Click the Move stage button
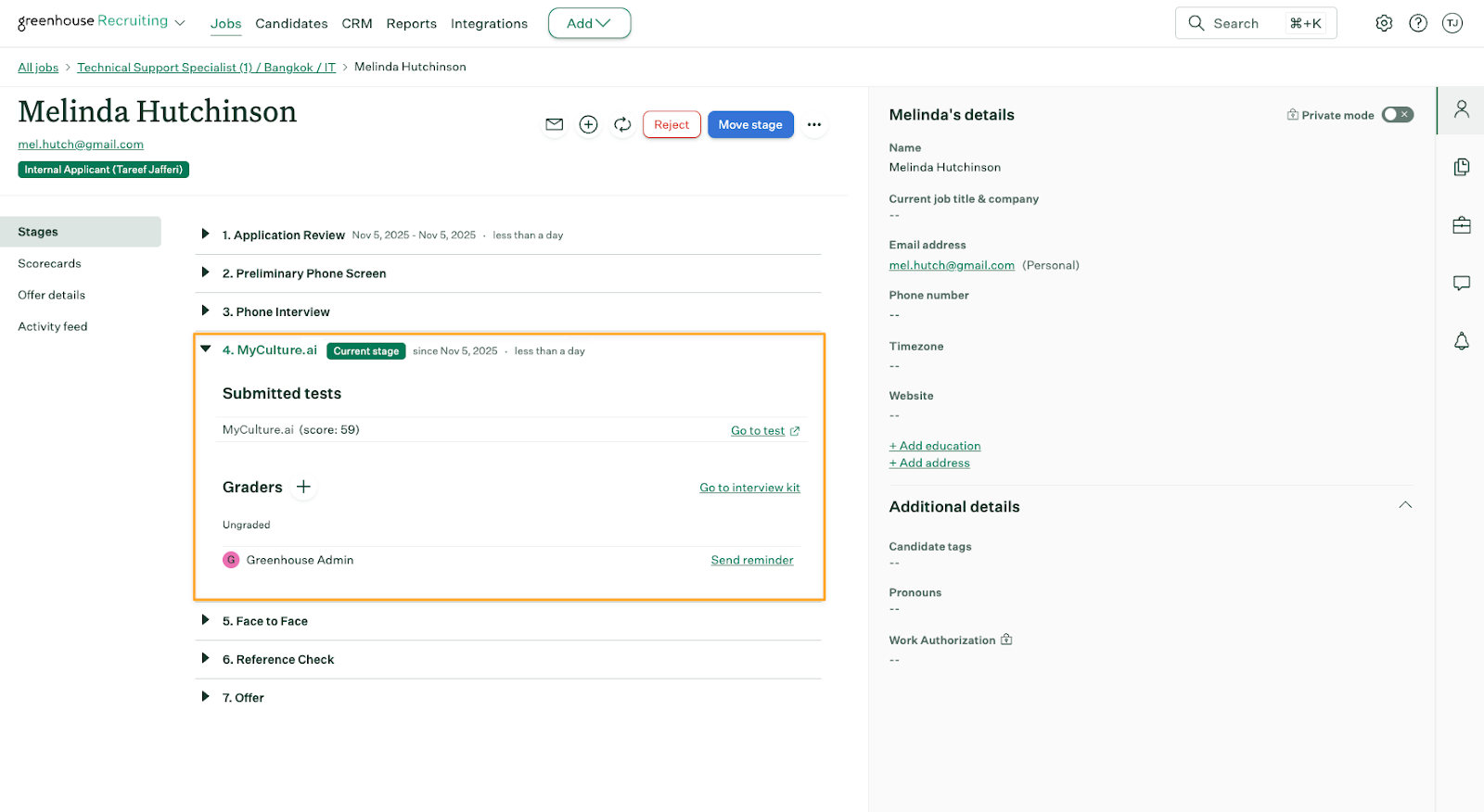The width and height of the screenshot is (1484, 812). tap(749, 124)
